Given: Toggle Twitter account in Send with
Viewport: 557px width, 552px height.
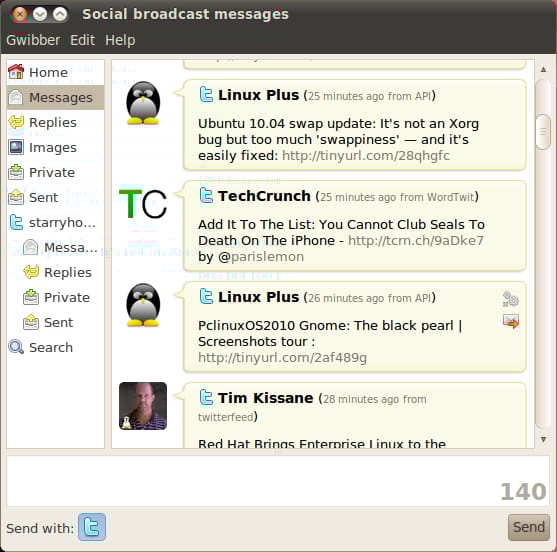Looking at the screenshot, I should (92, 527).
